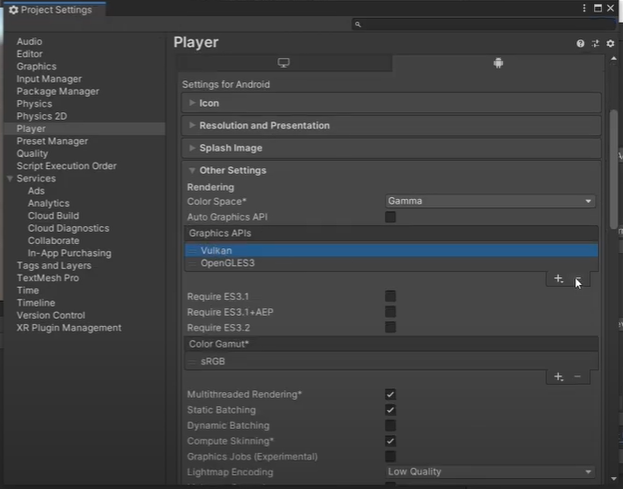Open Physics settings category
Image resolution: width=623 pixels, height=489 pixels.
34,104
